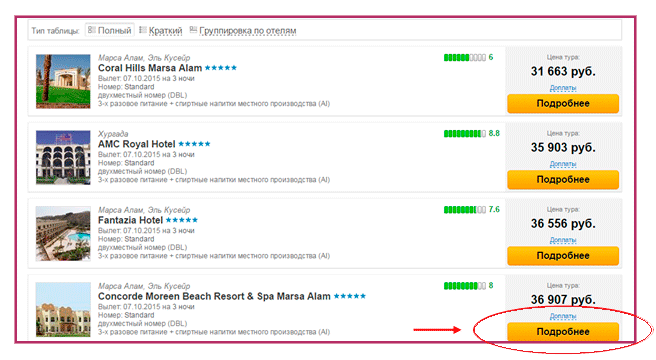Click the Хургада location text
Screen dimensions: 656x360
pos(113,134)
